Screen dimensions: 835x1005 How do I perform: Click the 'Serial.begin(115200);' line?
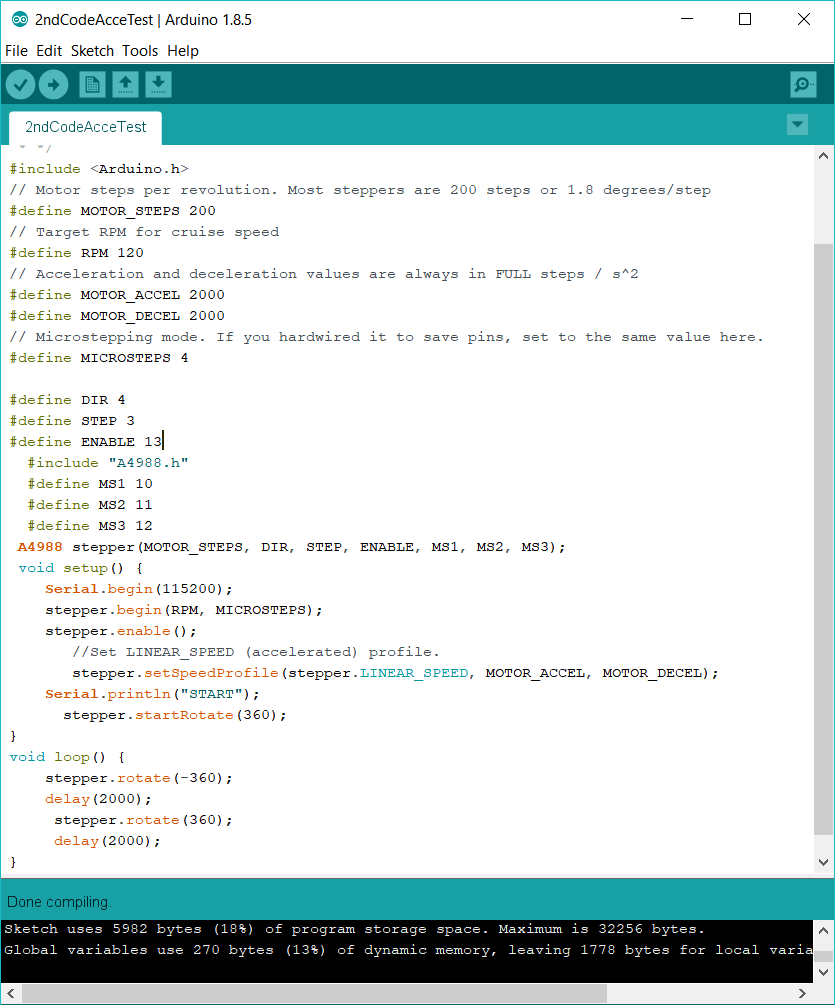tap(139, 589)
